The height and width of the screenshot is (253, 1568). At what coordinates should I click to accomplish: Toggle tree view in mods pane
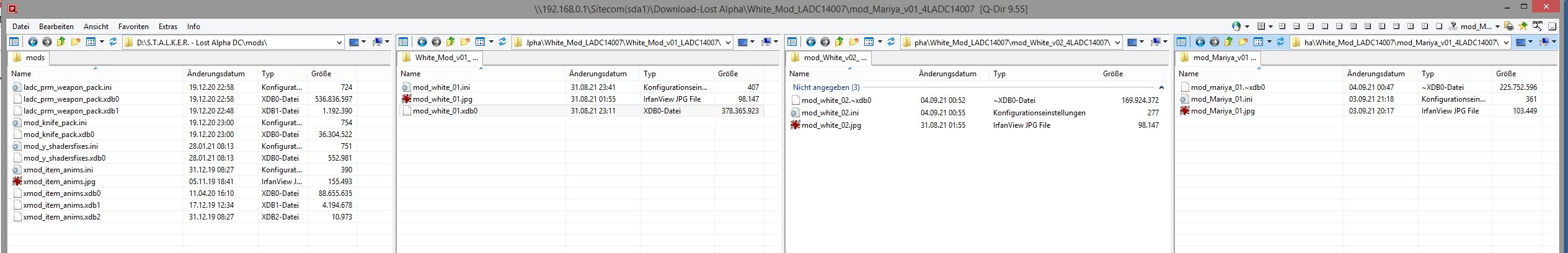tap(14, 42)
